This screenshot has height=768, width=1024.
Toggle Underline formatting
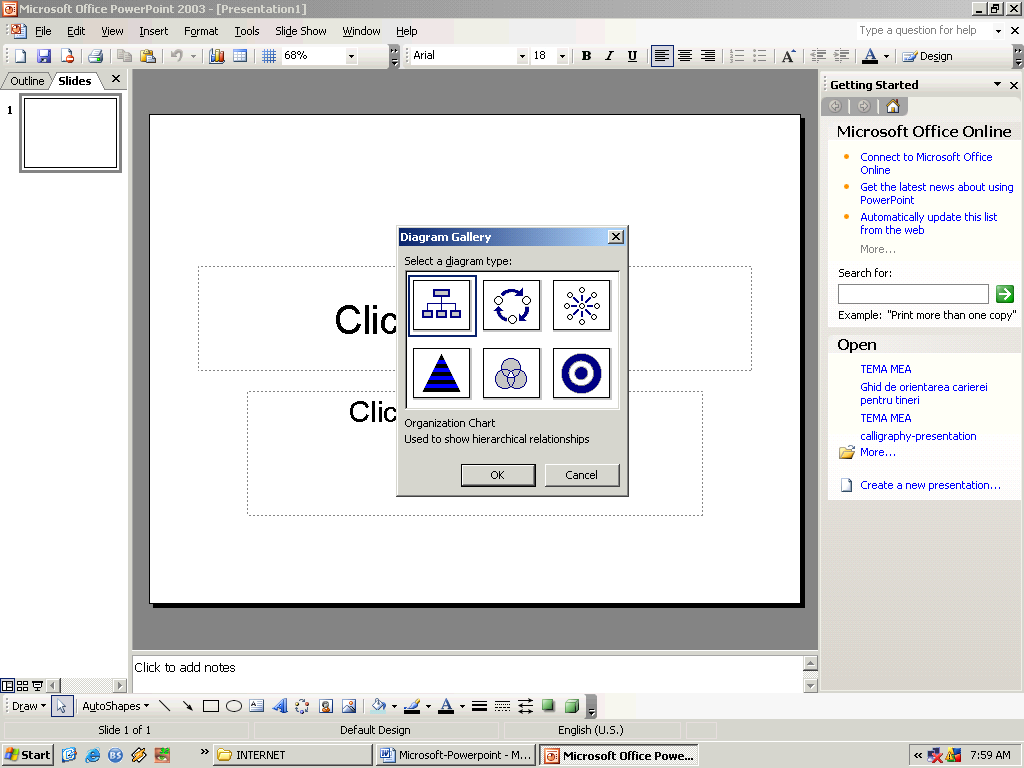(x=632, y=56)
